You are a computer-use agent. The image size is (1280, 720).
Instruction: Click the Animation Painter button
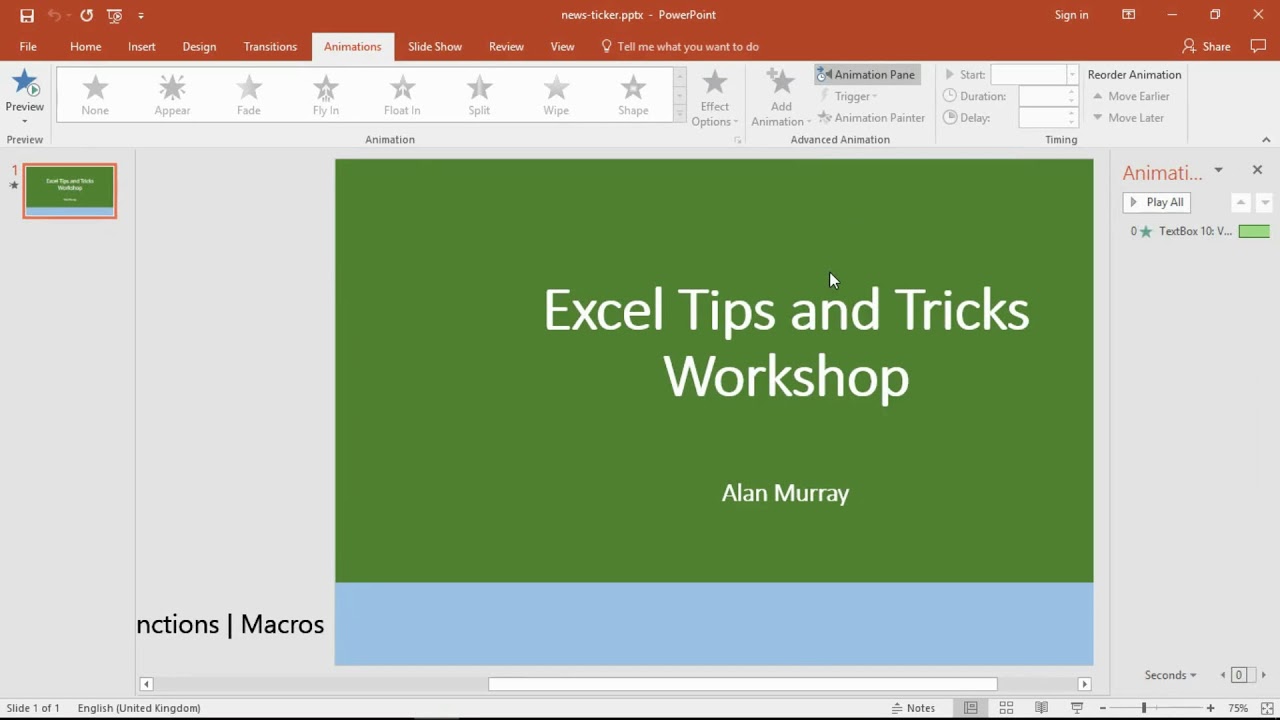tap(871, 118)
